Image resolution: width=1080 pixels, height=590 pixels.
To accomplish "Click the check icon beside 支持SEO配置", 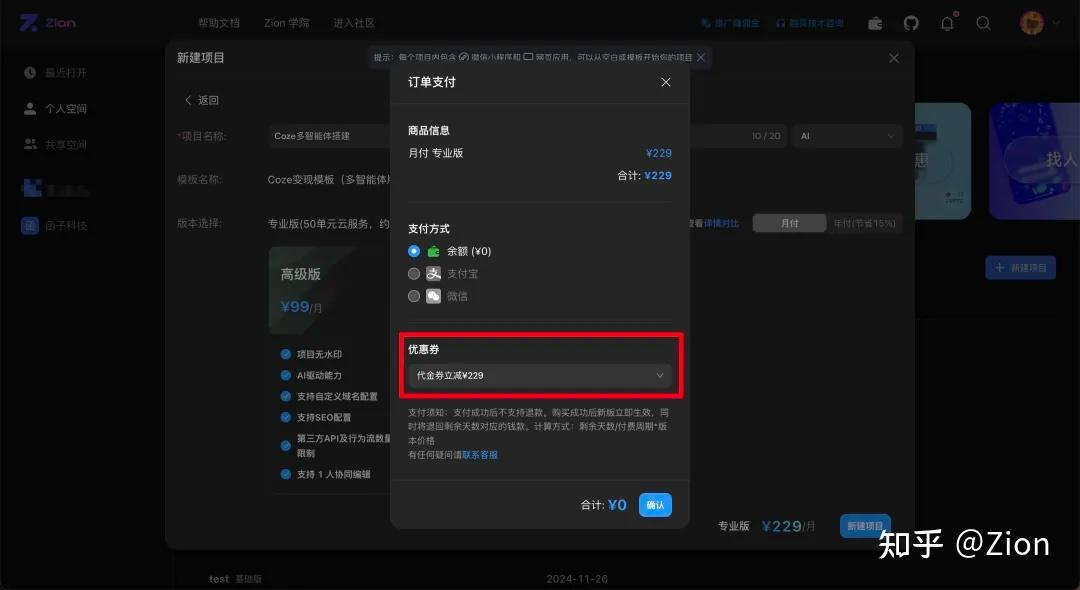I will 285,417.
